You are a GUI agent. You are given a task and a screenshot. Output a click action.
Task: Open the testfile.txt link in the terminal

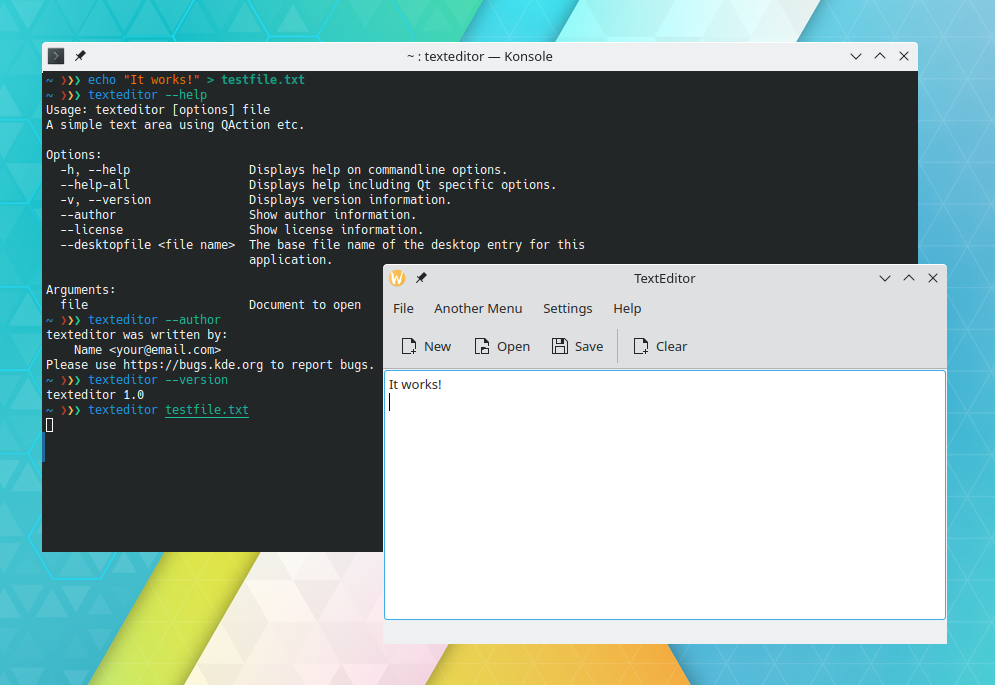206,409
